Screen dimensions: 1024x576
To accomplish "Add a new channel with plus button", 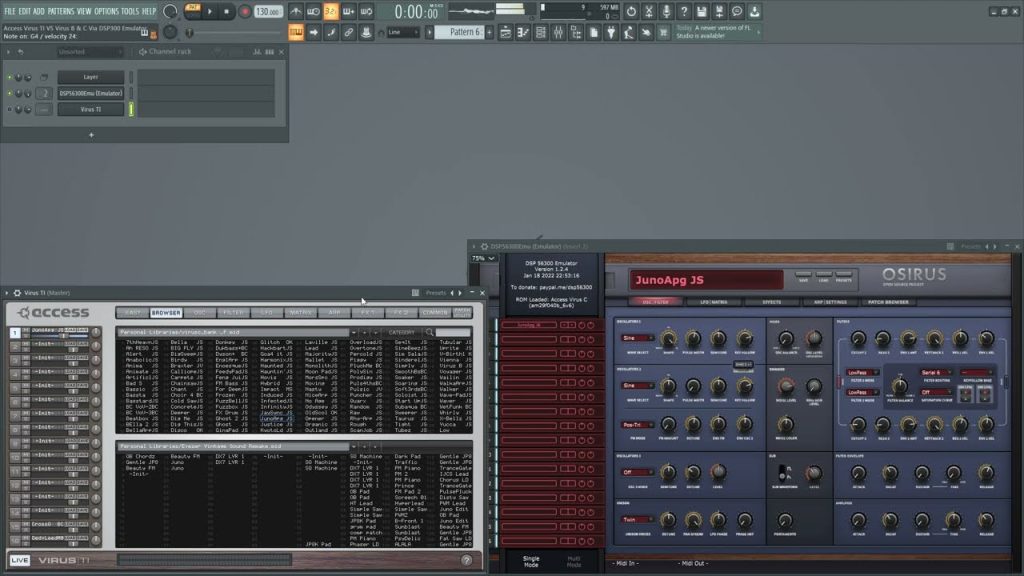I will (91, 135).
